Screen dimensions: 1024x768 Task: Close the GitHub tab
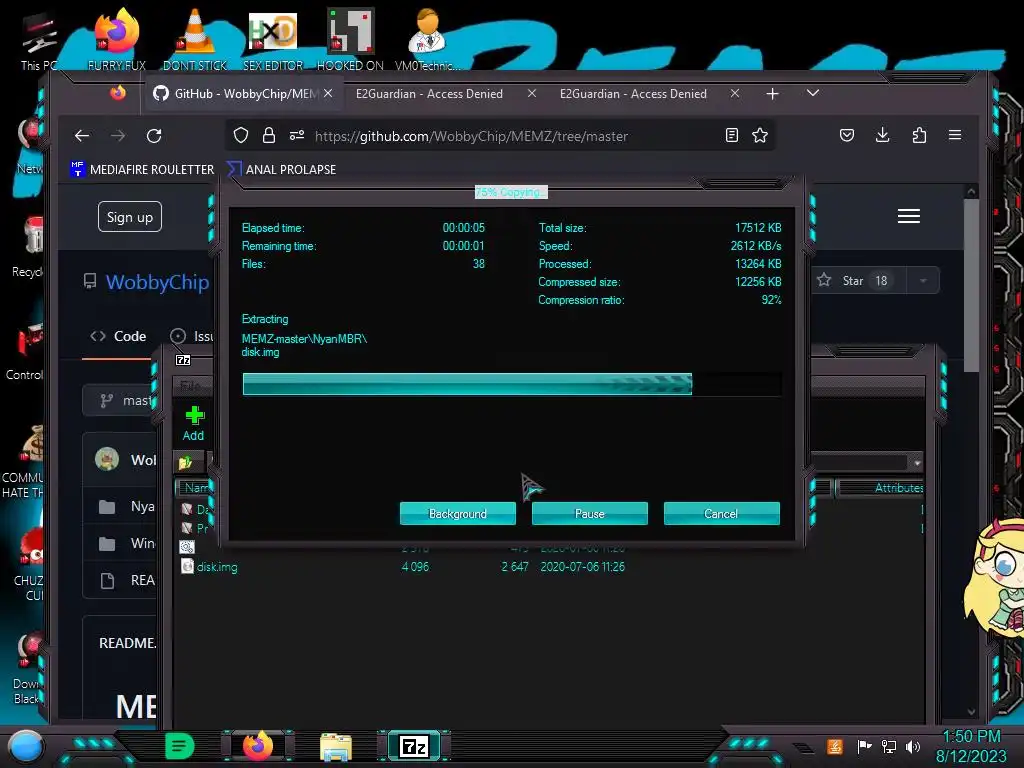pos(328,93)
